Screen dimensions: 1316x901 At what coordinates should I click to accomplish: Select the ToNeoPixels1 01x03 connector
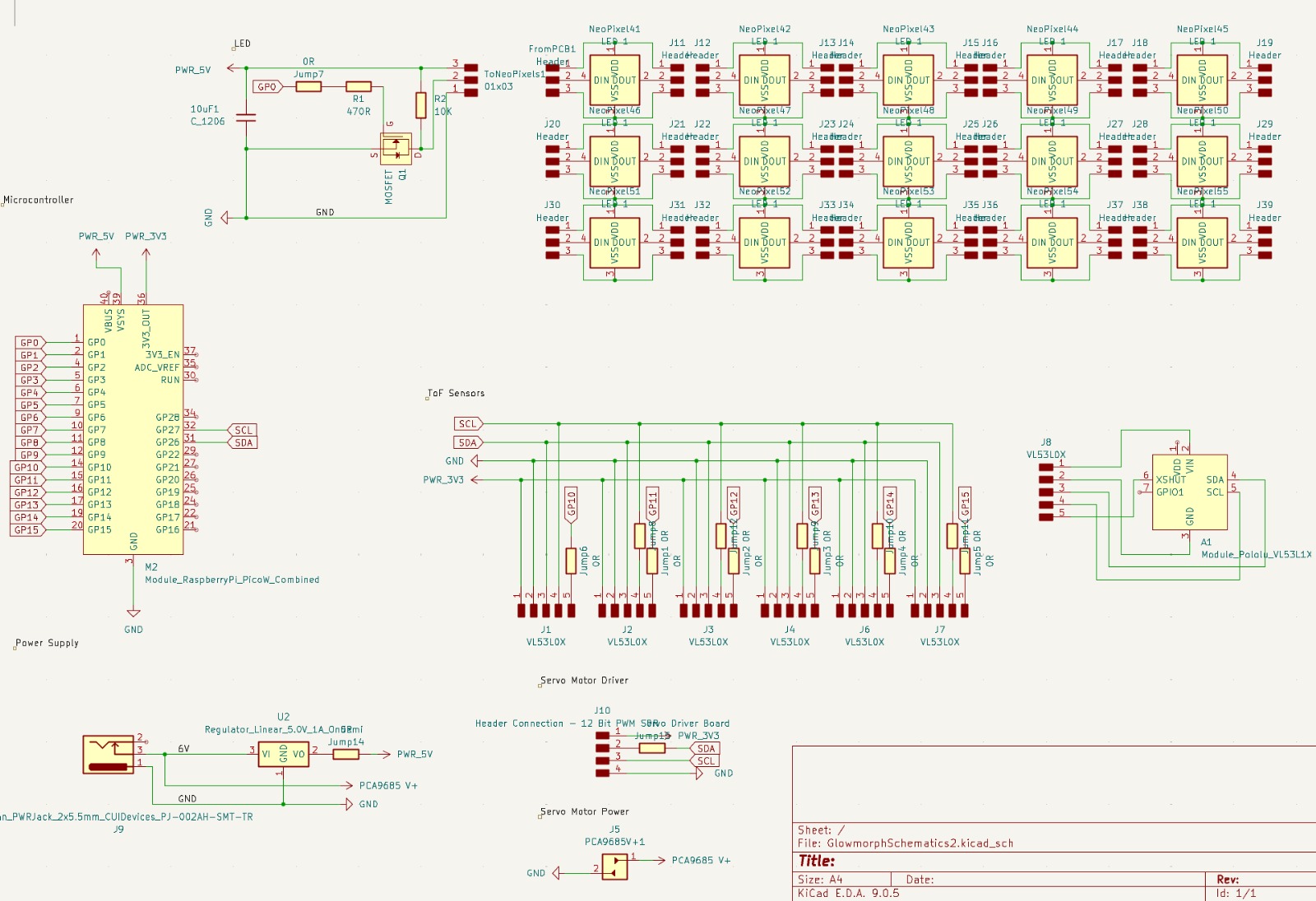[x=470, y=80]
